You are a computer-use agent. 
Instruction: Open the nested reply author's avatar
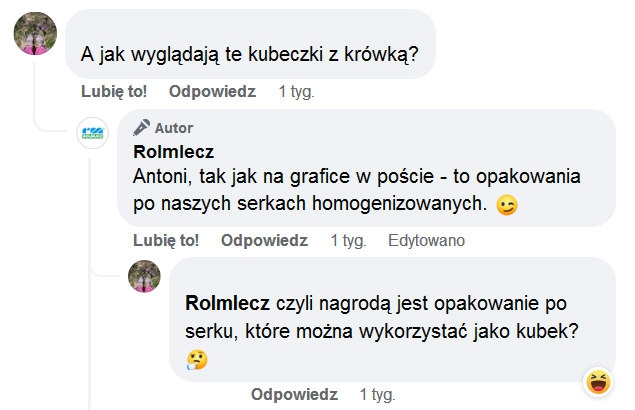tap(144, 277)
